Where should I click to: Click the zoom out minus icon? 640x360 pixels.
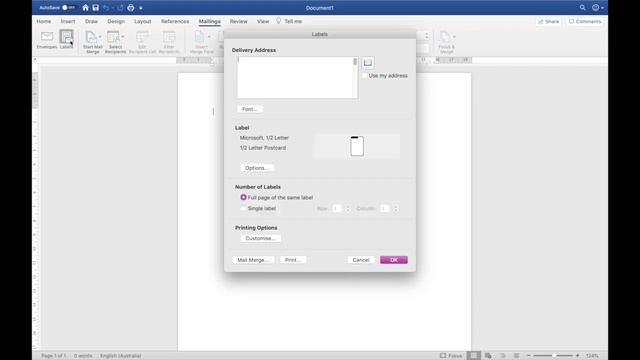(529, 356)
